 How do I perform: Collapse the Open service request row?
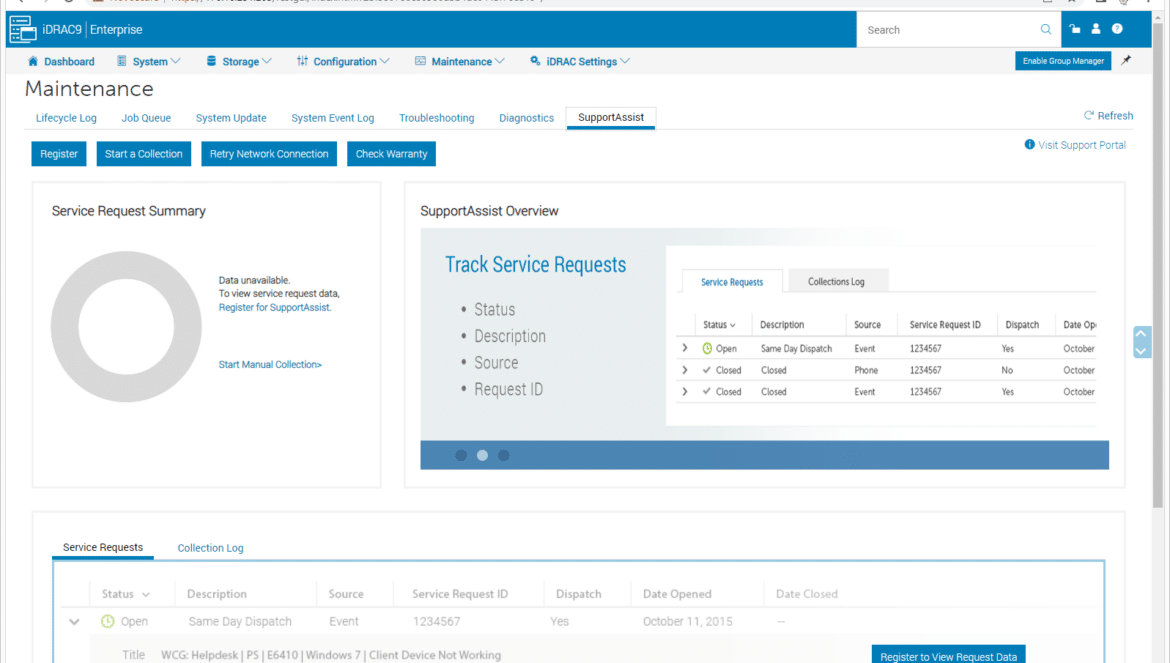(x=74, y=621)
